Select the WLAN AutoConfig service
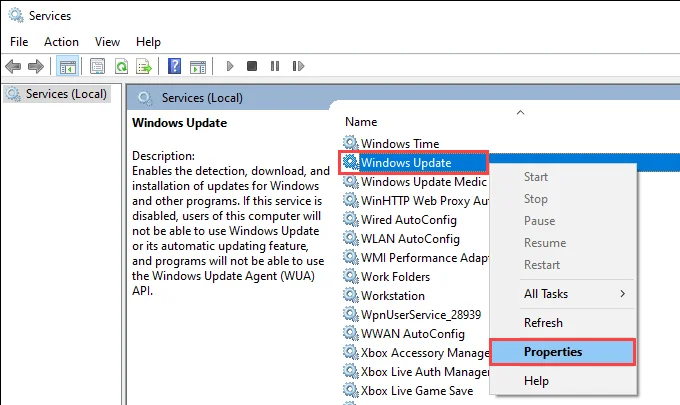Viewport: 680px width, 405px height. pyautogui.click(x=410, y=238)
